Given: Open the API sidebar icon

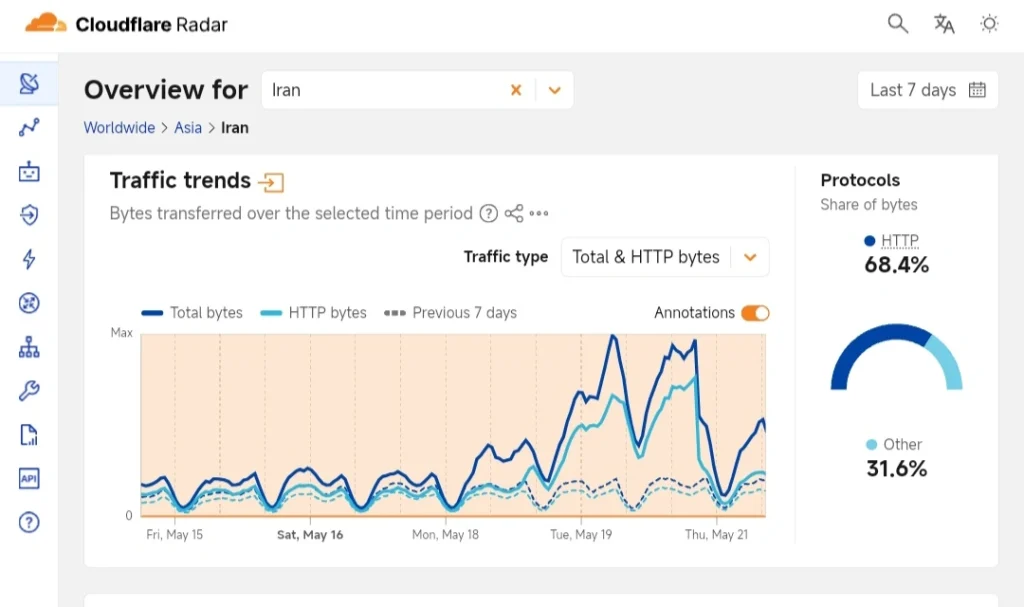Looking at the screenshot, I should tap(29, 478).
